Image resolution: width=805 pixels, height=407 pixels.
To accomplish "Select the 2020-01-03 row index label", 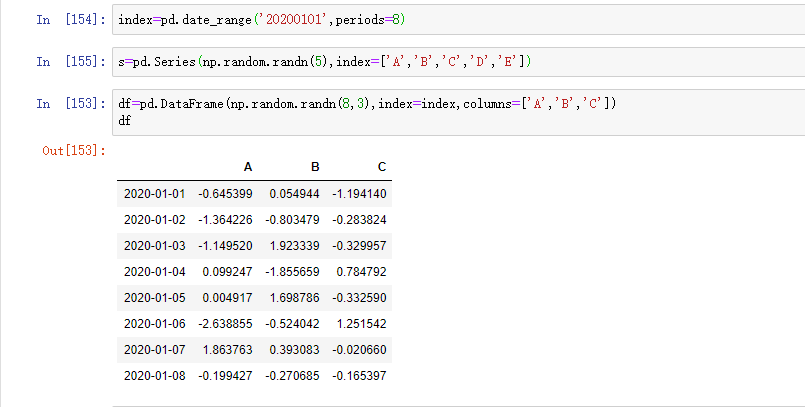I will pyautogui.click(x=155, y=244).
